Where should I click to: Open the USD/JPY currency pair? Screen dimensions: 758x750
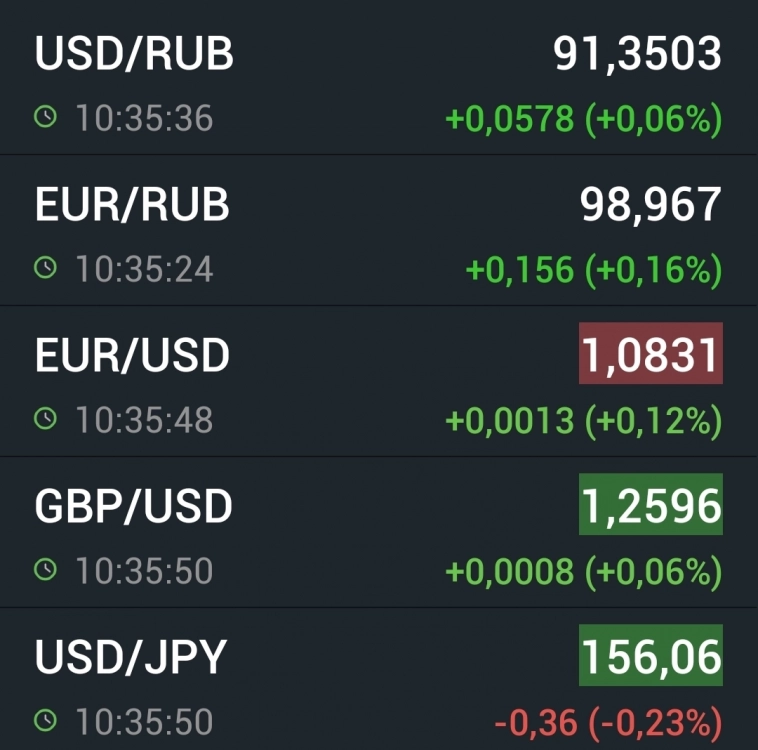click(131, 657)
